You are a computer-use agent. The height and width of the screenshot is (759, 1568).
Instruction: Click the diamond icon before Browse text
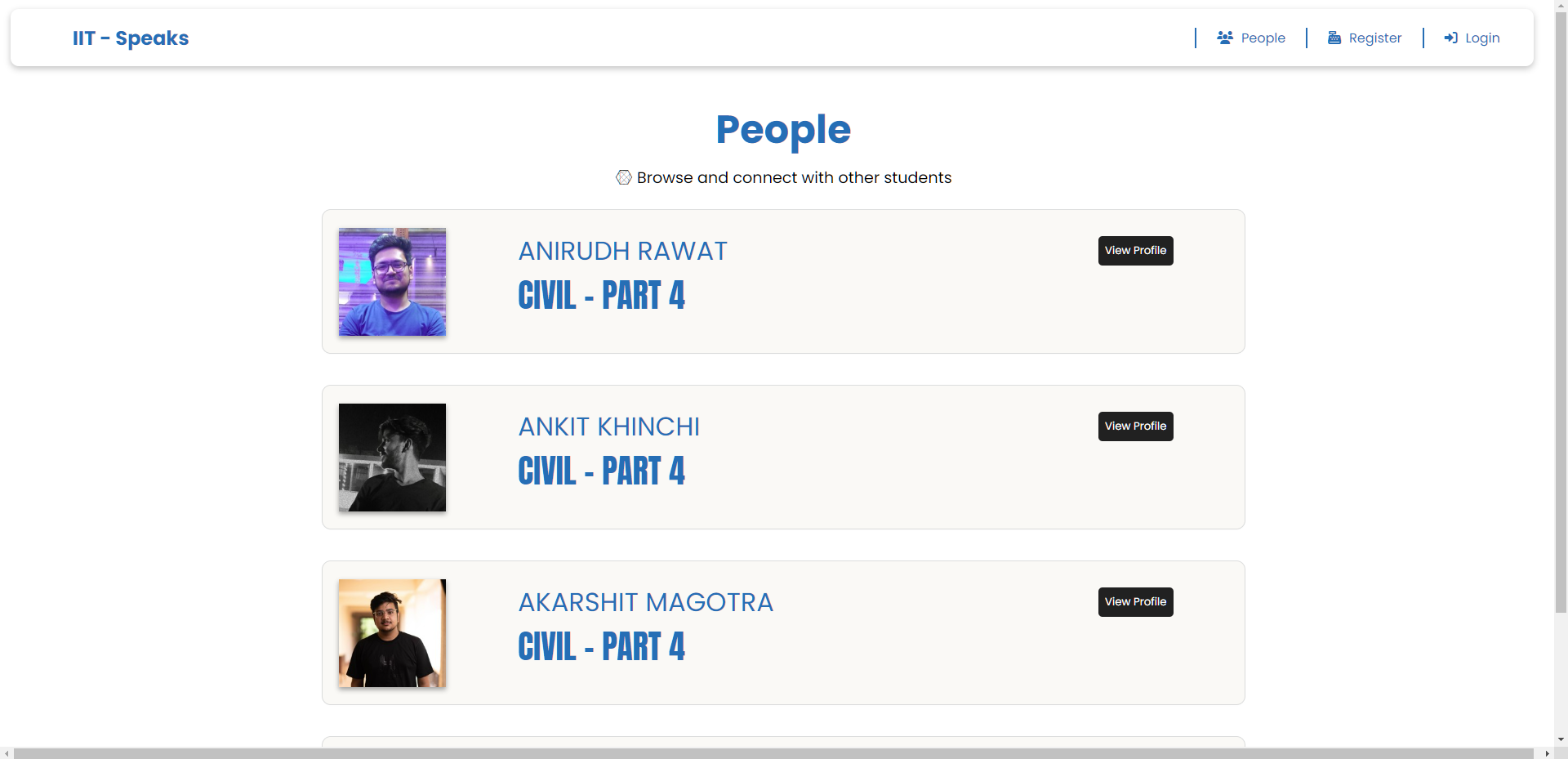tap(623, 177)
